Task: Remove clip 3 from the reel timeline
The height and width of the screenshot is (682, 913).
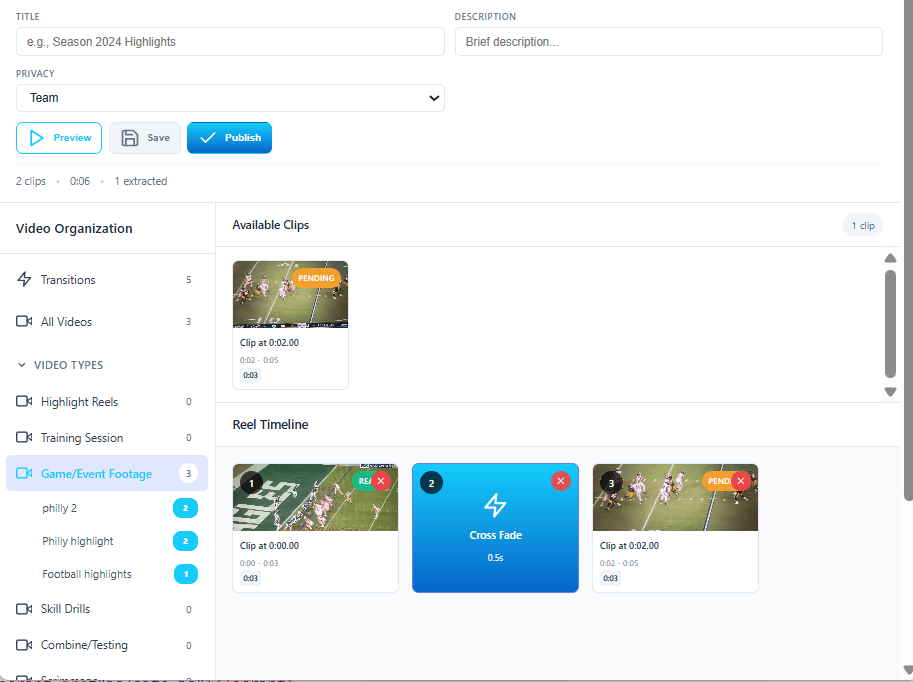Action: (x=740, y=481)
